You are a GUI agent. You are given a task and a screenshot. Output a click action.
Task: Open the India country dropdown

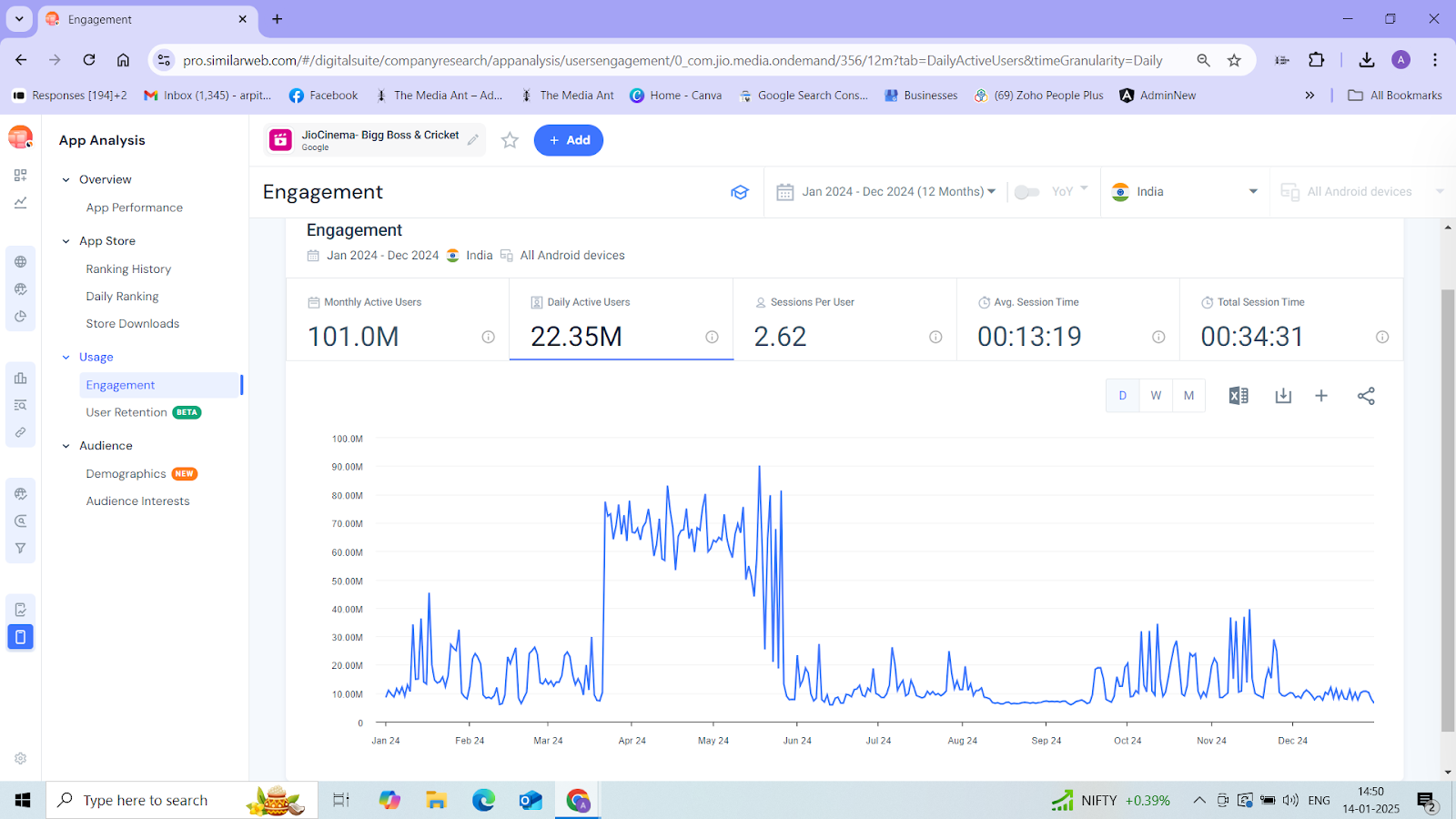click(1185, 192)
